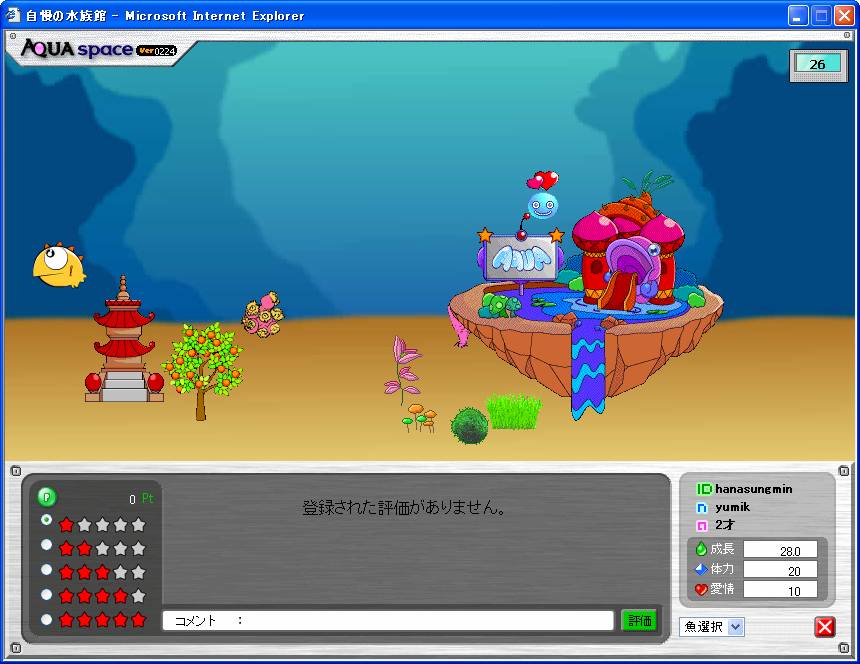Open the 魚選択 fish selection dropdown
Screen dimensions: 860x664
point(712,627)
